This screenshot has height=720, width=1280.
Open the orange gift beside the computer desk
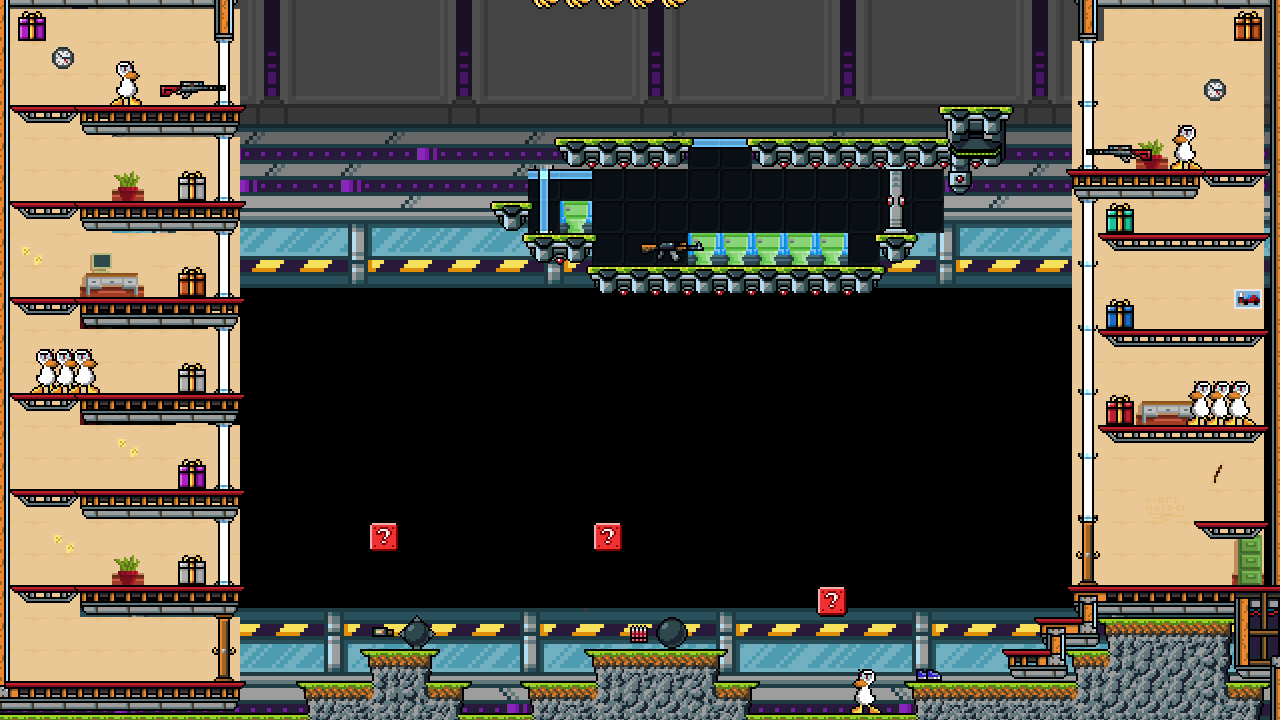(192, 283)
